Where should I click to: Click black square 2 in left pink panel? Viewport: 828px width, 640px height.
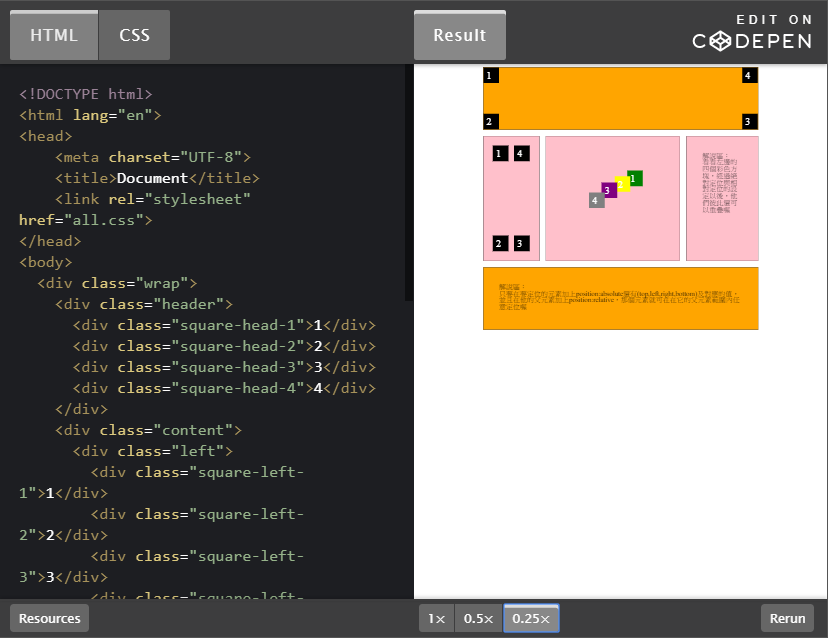tap(500, 243)
